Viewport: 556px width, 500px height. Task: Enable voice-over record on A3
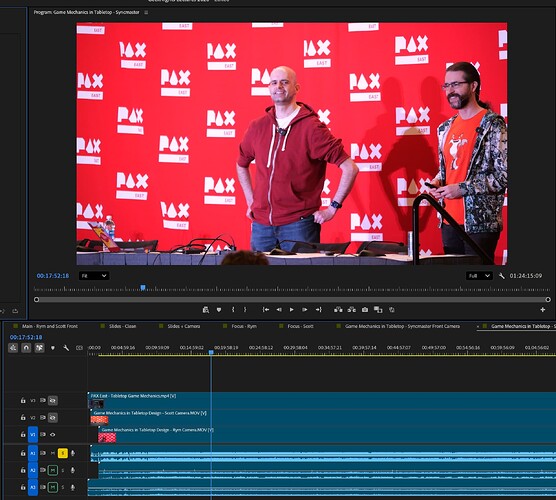pos(73,487)
